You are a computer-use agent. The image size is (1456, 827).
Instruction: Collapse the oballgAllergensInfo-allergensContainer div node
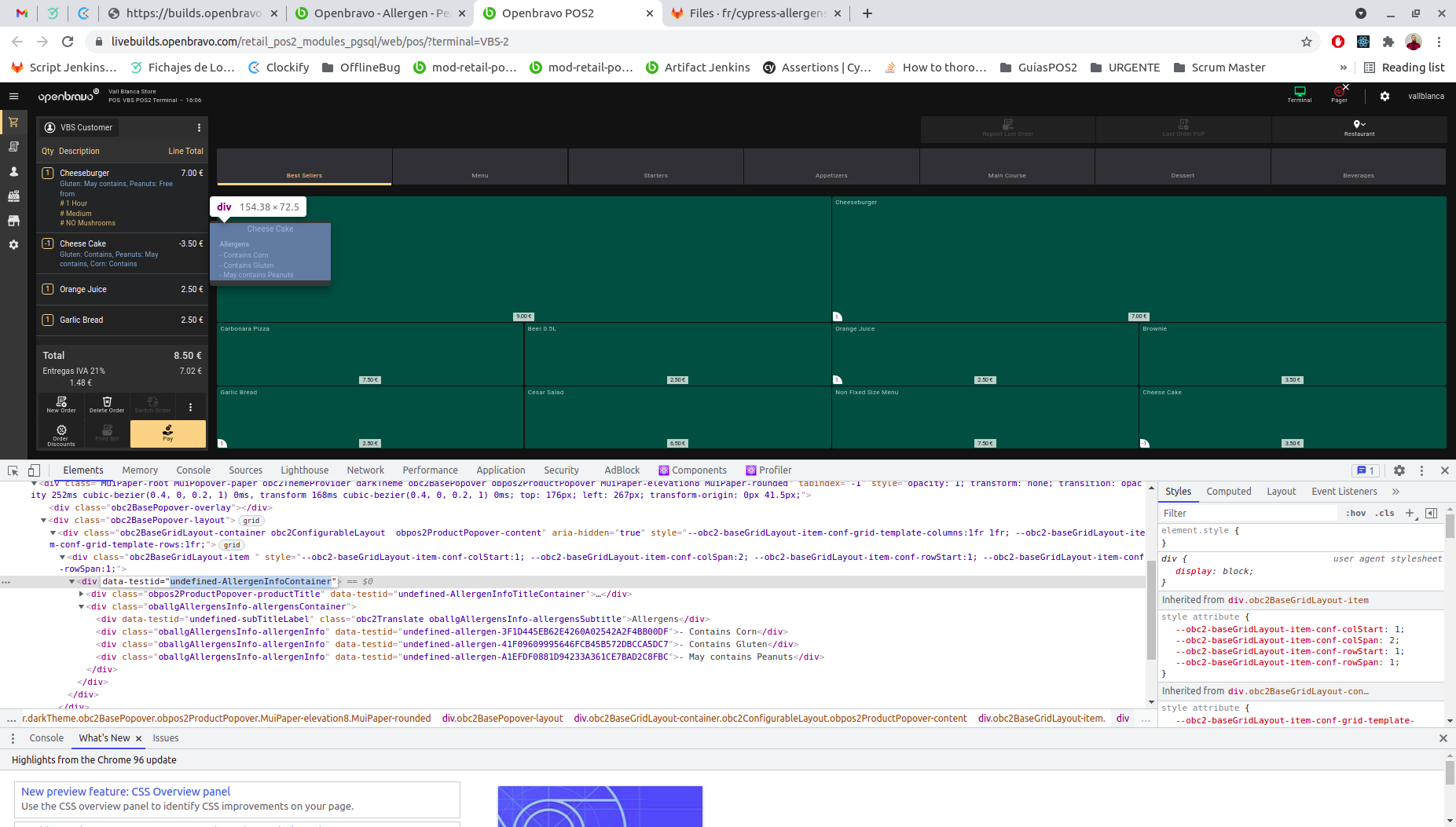click(81, 607)
